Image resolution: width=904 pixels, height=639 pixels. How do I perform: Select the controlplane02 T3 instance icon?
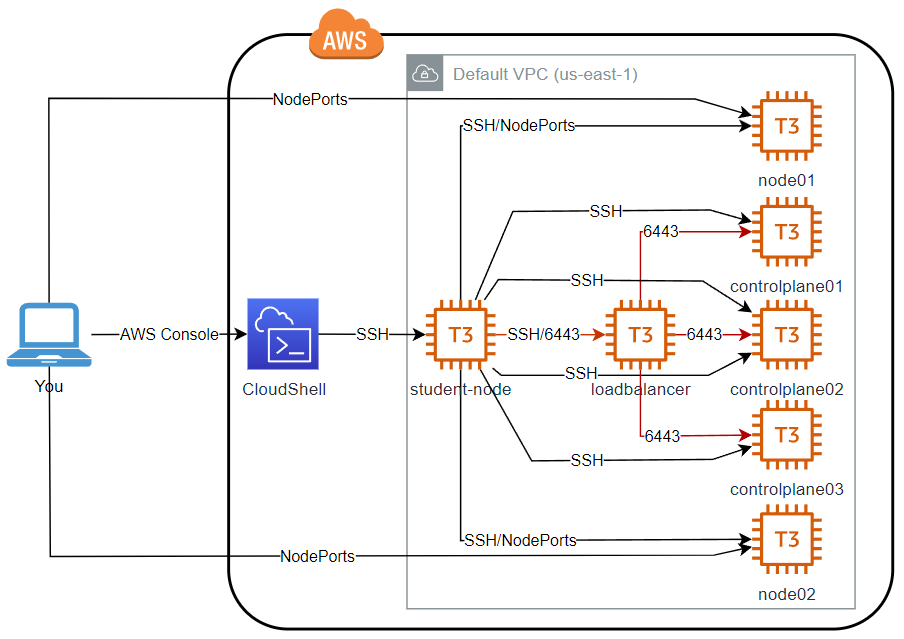click(x=786, y=334)
